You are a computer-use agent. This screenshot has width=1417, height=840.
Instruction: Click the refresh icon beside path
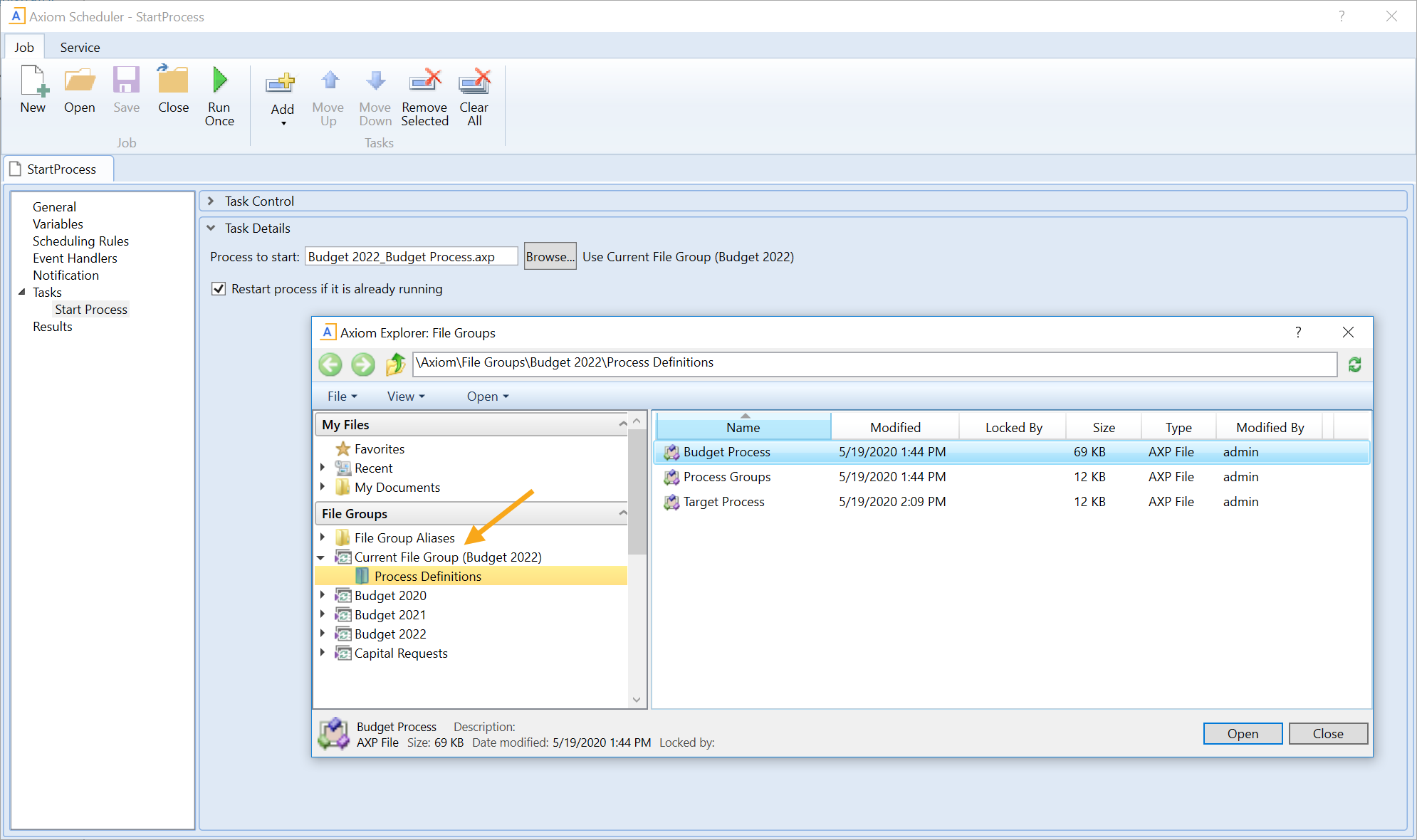[1354, 364]
